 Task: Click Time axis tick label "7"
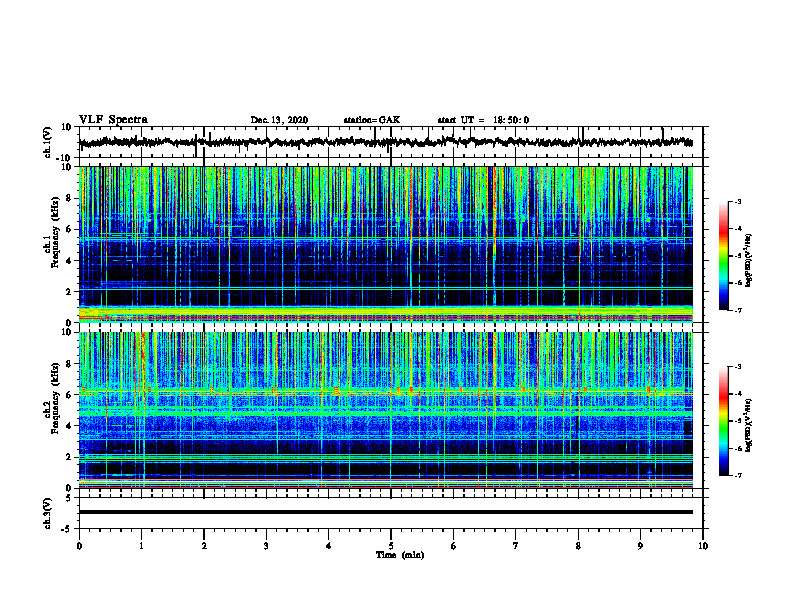[516, 546]
